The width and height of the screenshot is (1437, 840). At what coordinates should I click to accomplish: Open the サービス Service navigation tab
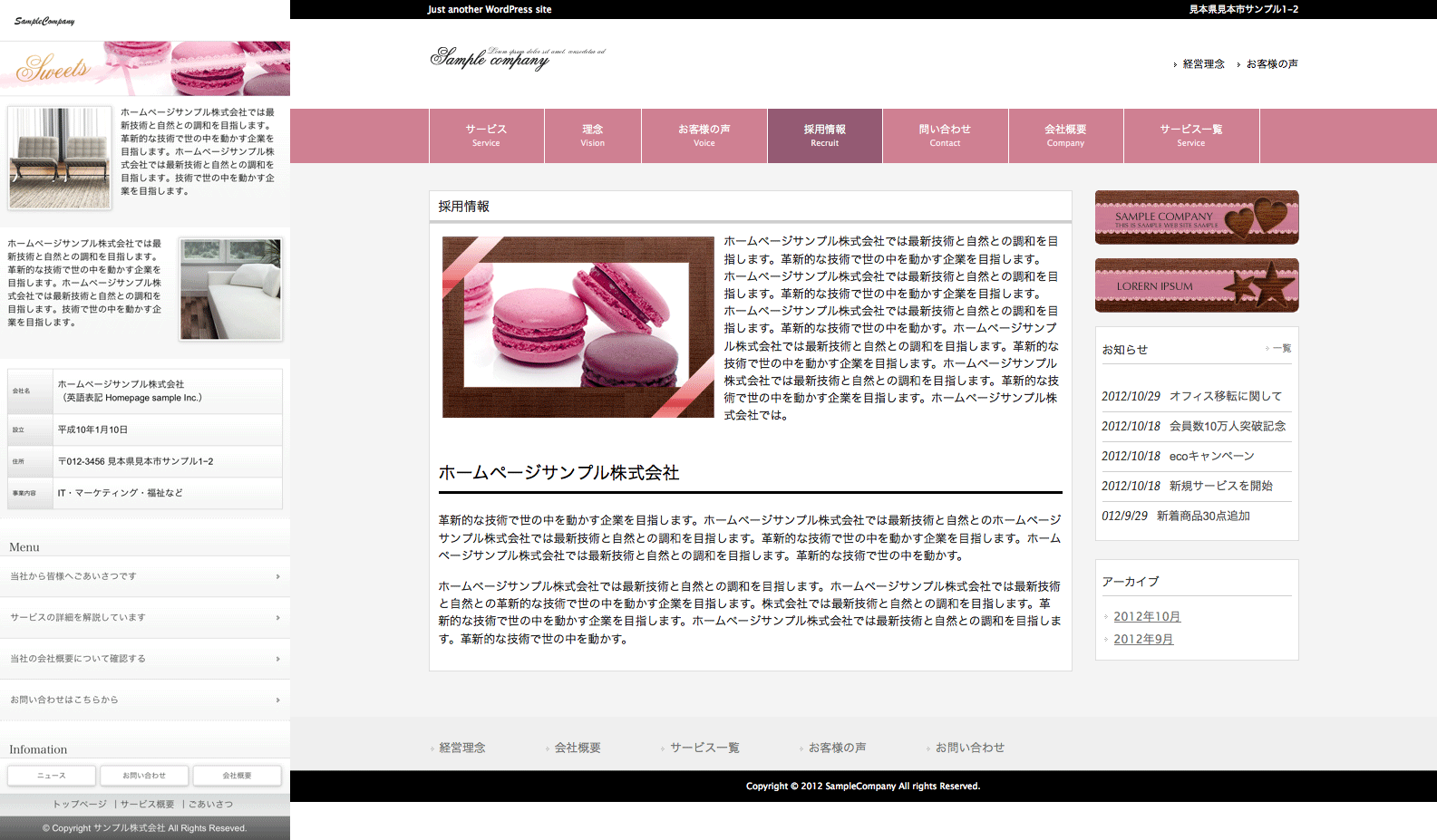pos(486,136)
